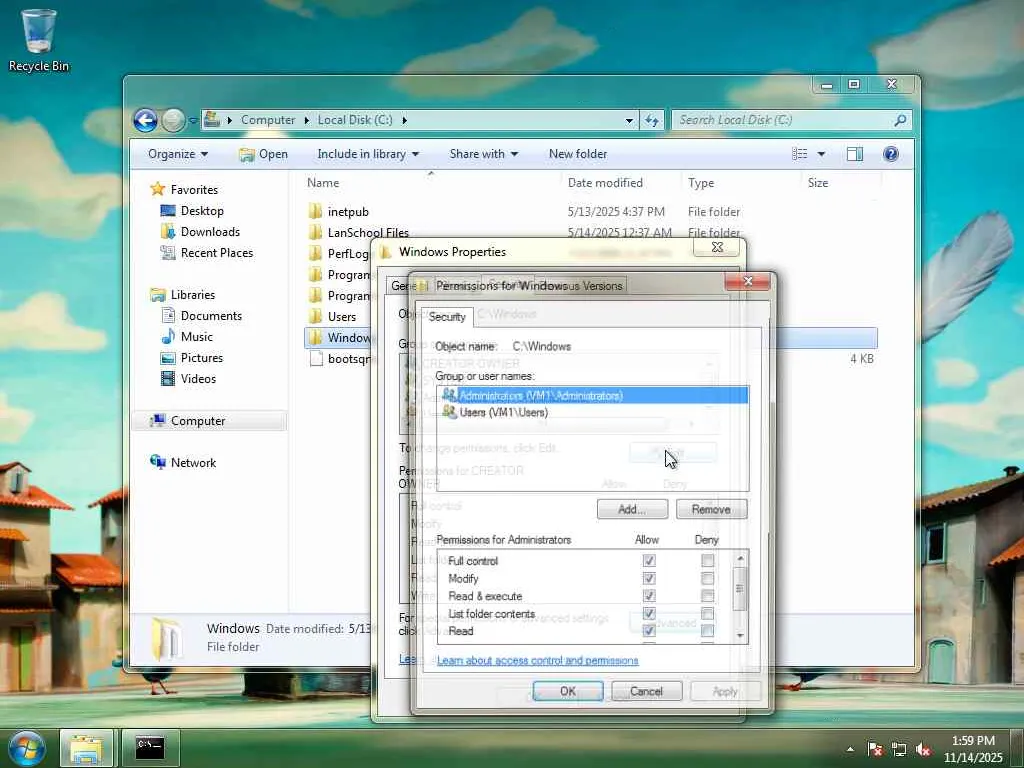
Task: Toggle Deny checkbox for Full control
Action: [x=707, y=561]
